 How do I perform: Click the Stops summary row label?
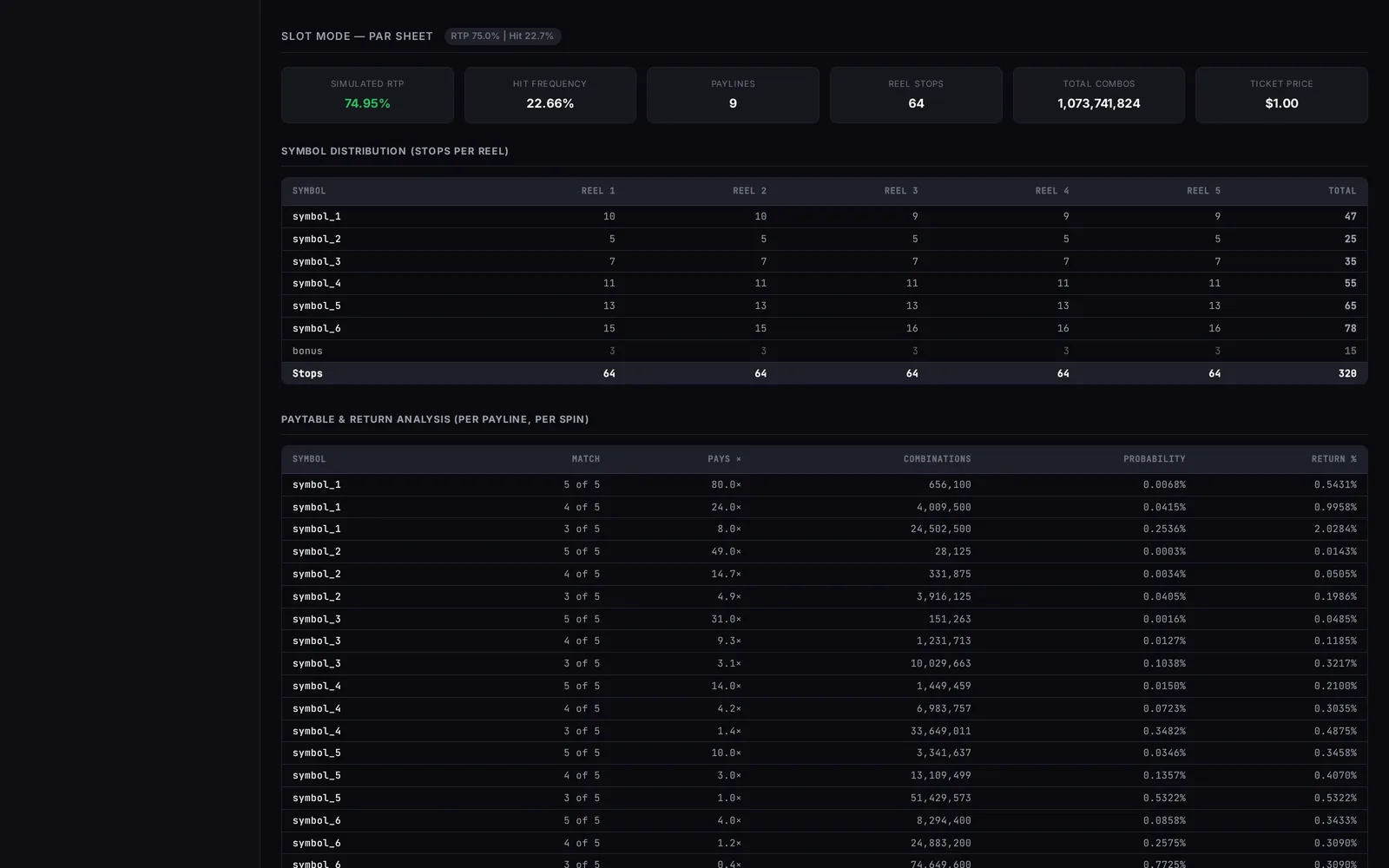(307, 373)
